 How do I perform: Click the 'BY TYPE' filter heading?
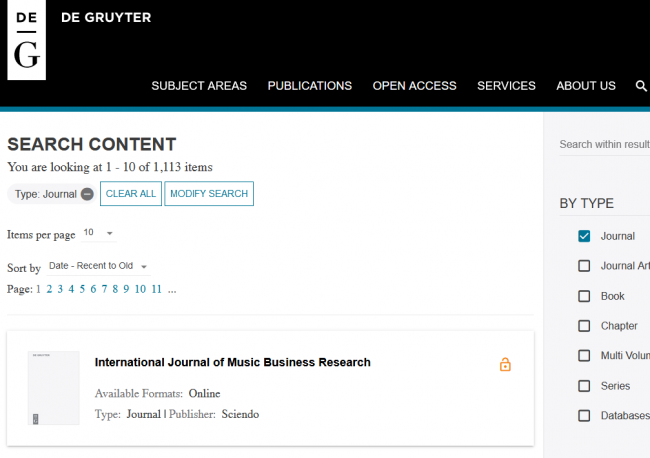tap(587, 204)
